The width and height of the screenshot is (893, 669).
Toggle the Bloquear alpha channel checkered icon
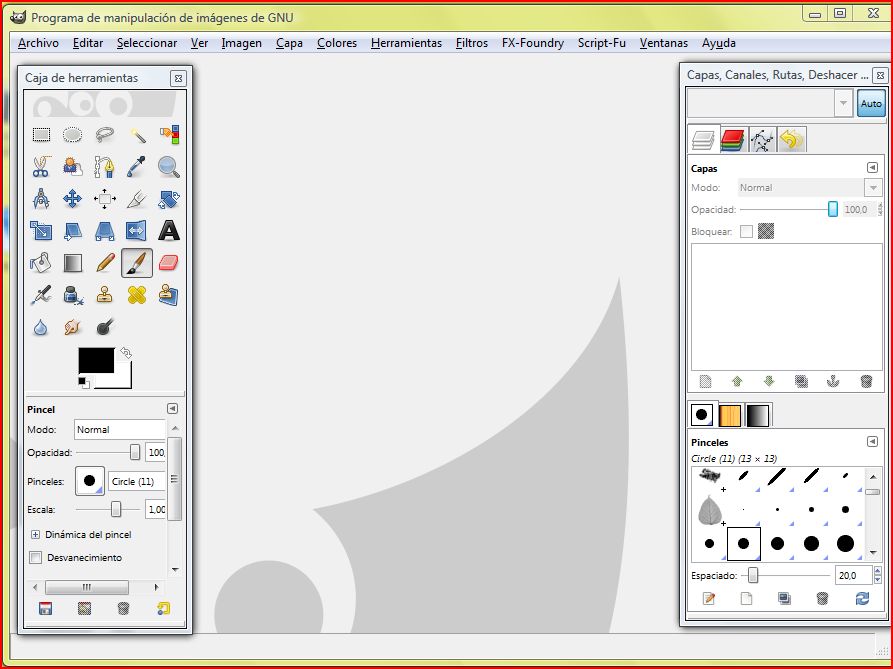click(766, 231)
